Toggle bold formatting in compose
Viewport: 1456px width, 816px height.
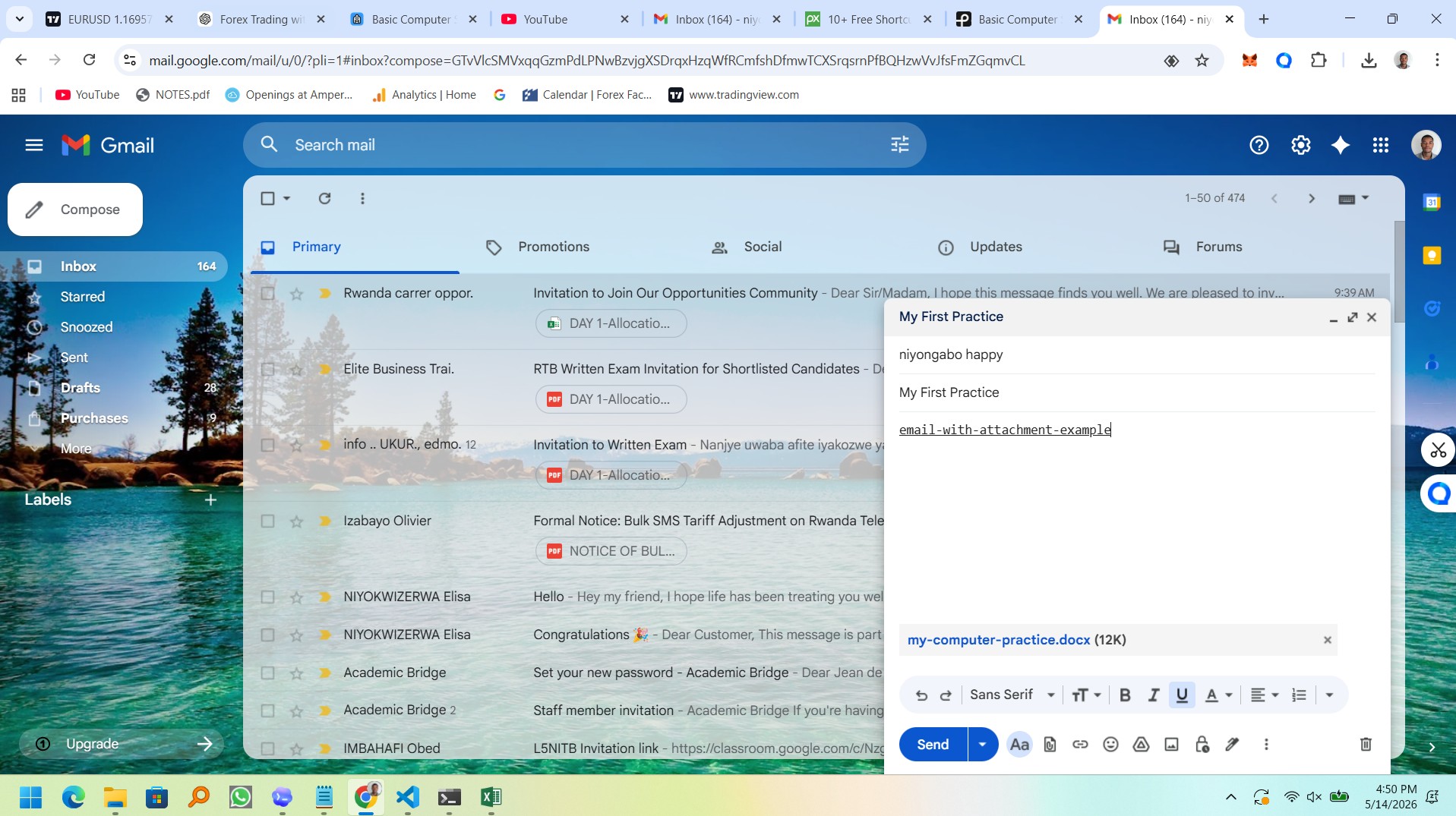tap(1125, 695)
